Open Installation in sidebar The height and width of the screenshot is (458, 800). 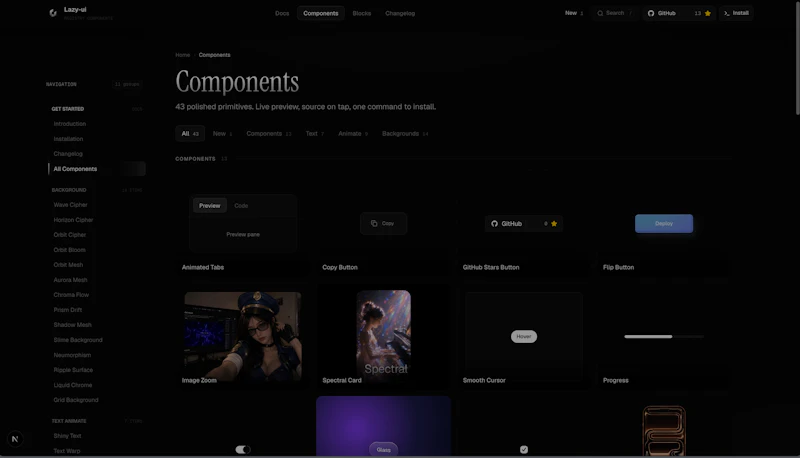point(68,139)
